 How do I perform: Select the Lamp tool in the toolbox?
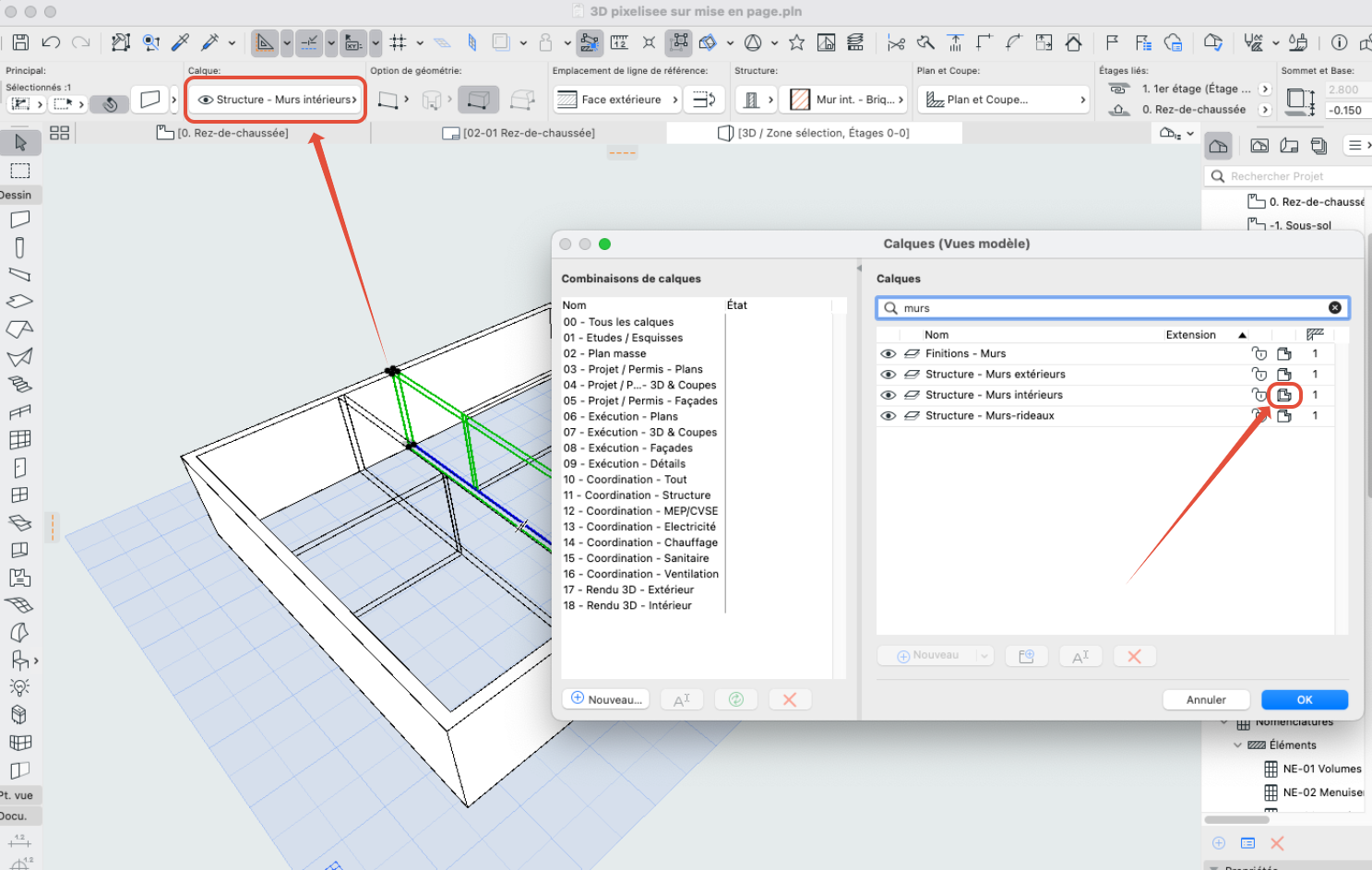[20, 687]
